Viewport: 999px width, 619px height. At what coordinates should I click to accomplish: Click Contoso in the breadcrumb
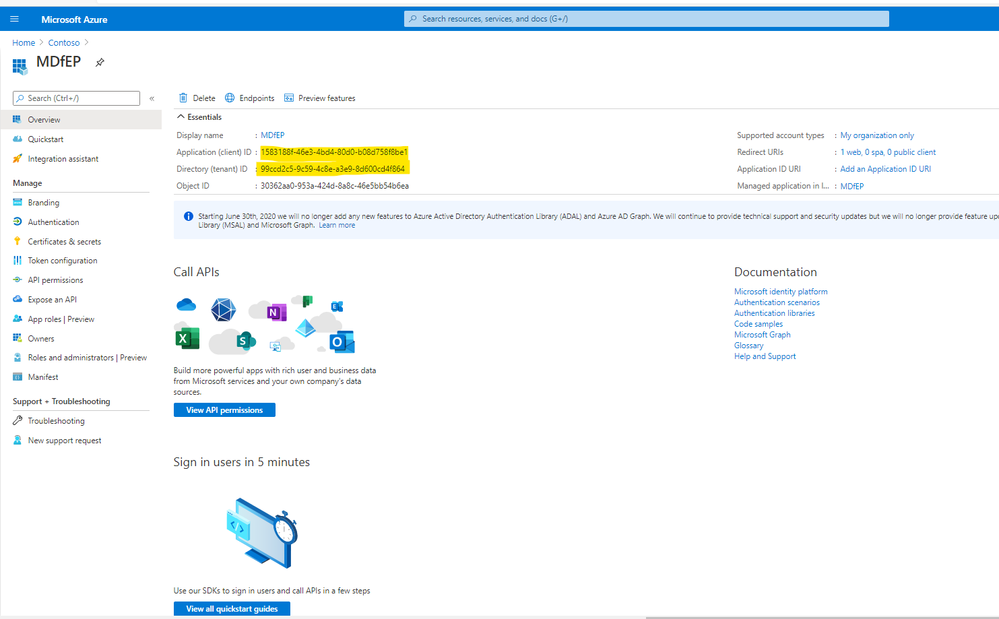point(64,43)
